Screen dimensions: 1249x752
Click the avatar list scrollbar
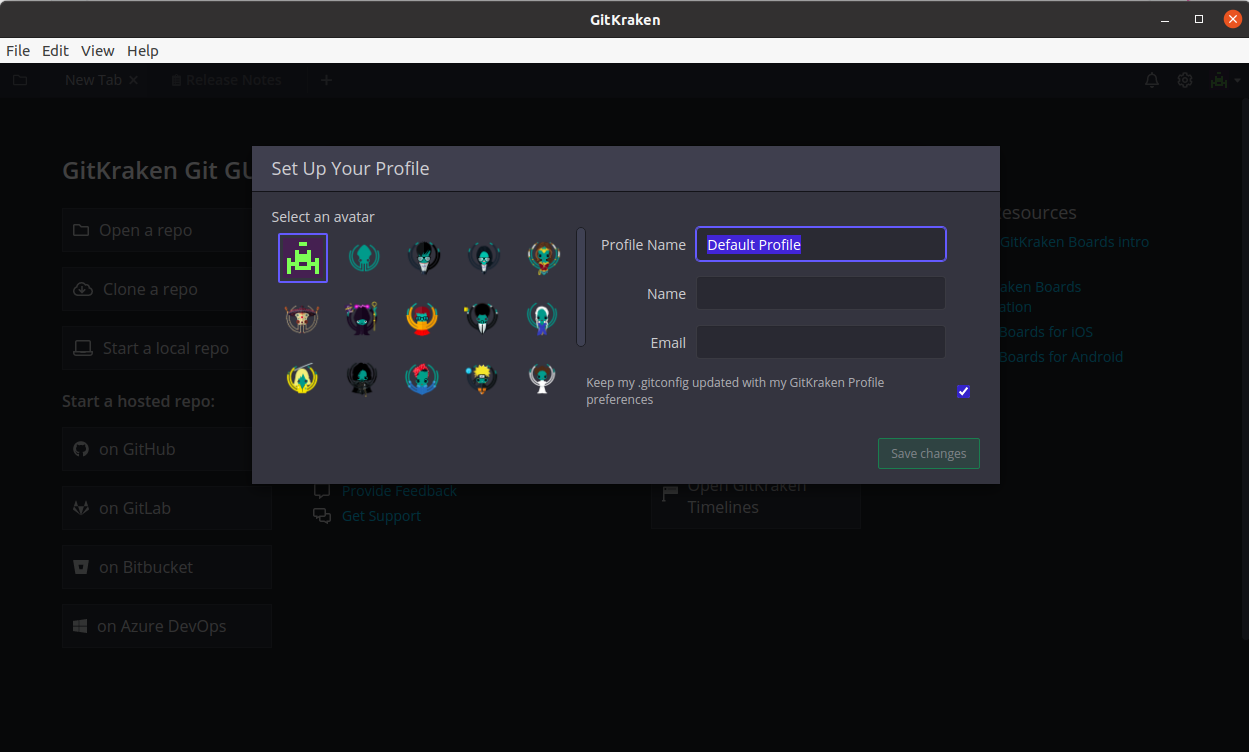coord(581,288)
